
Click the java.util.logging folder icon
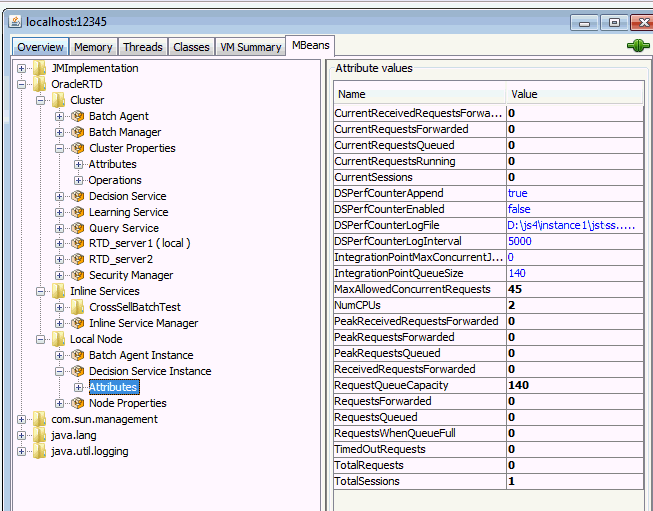pos(40,451)
